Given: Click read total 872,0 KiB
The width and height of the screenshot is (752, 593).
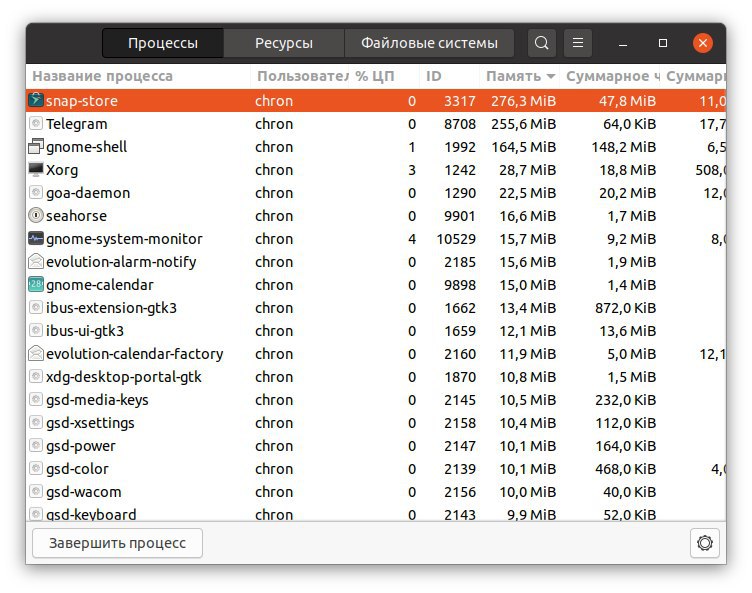Looking at the screenshot, I should 625,308.
